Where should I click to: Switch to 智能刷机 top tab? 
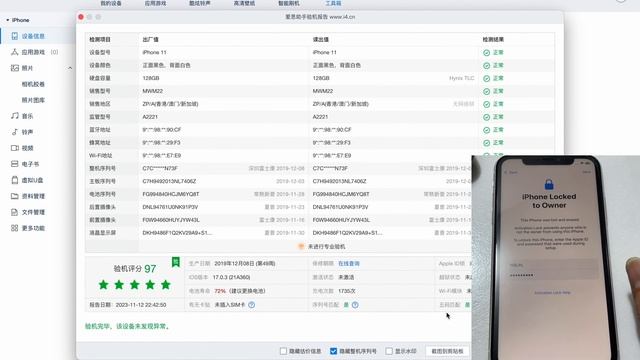click(x=289, y=3)
